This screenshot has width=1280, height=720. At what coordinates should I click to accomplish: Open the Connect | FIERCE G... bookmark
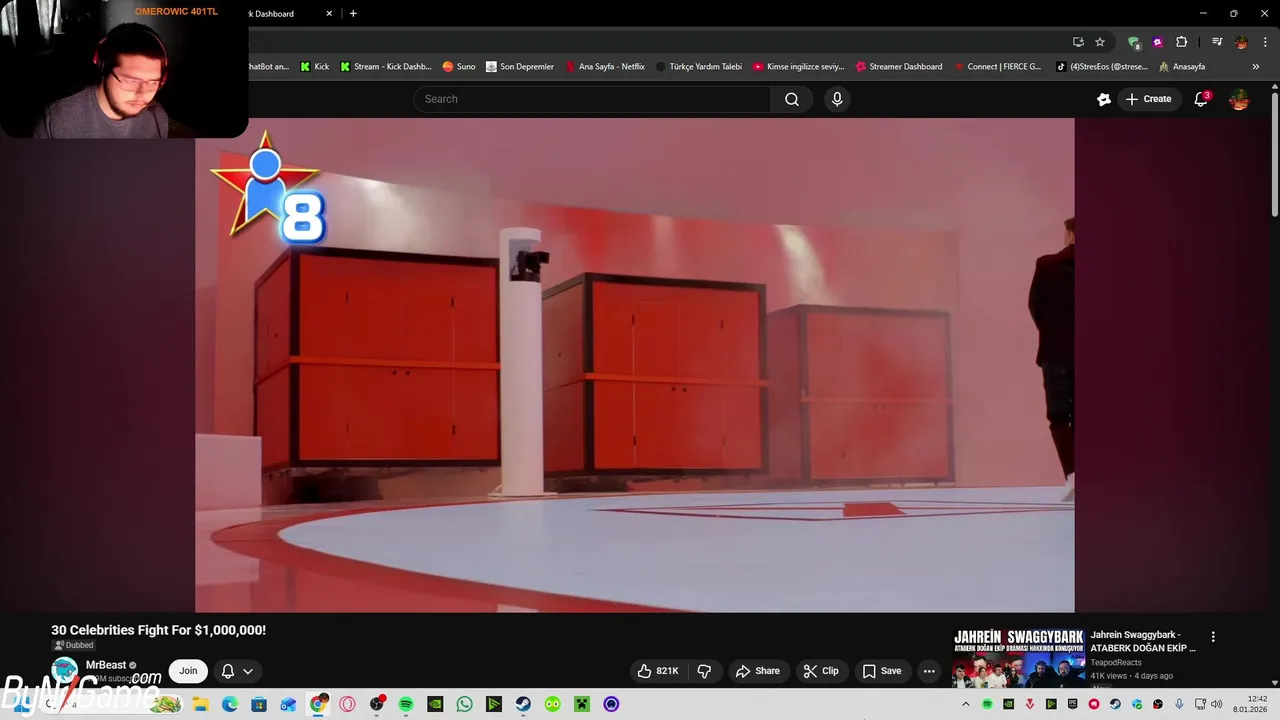(997, 67)
